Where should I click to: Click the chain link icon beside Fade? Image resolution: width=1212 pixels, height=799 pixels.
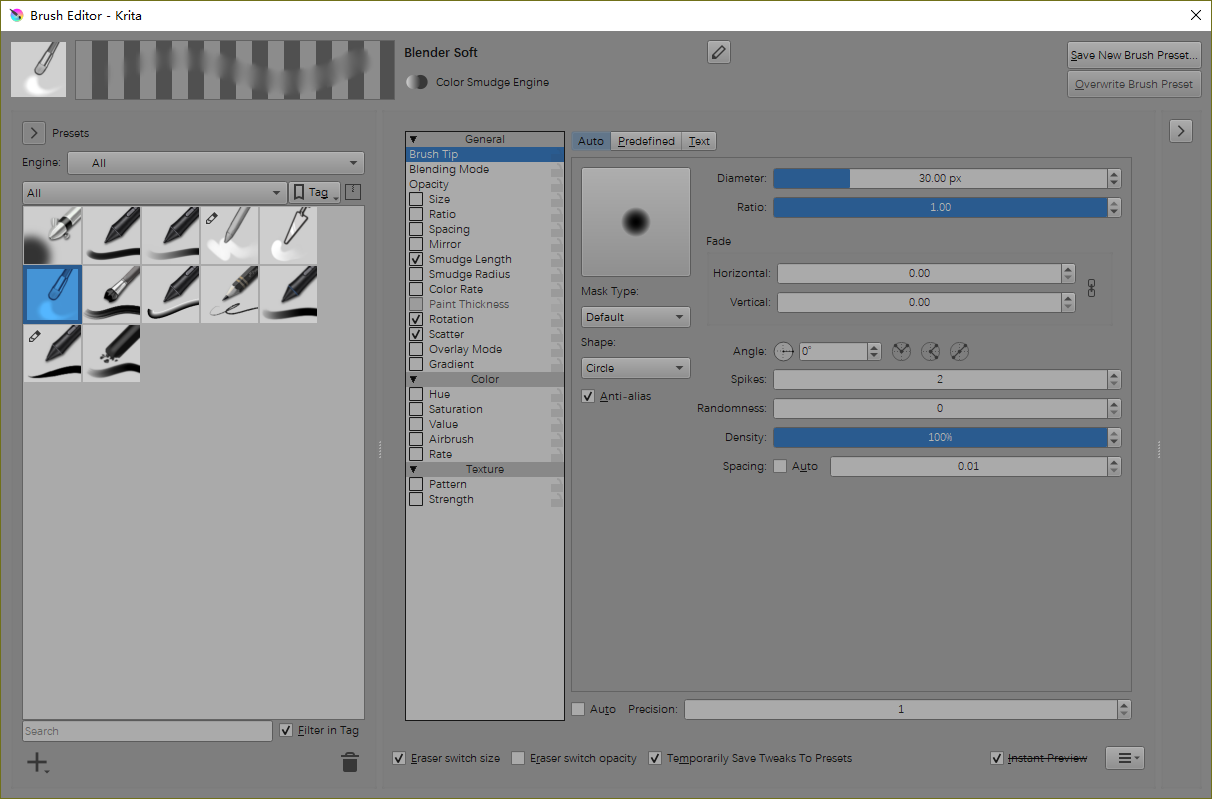click(x=1092, y=288)
